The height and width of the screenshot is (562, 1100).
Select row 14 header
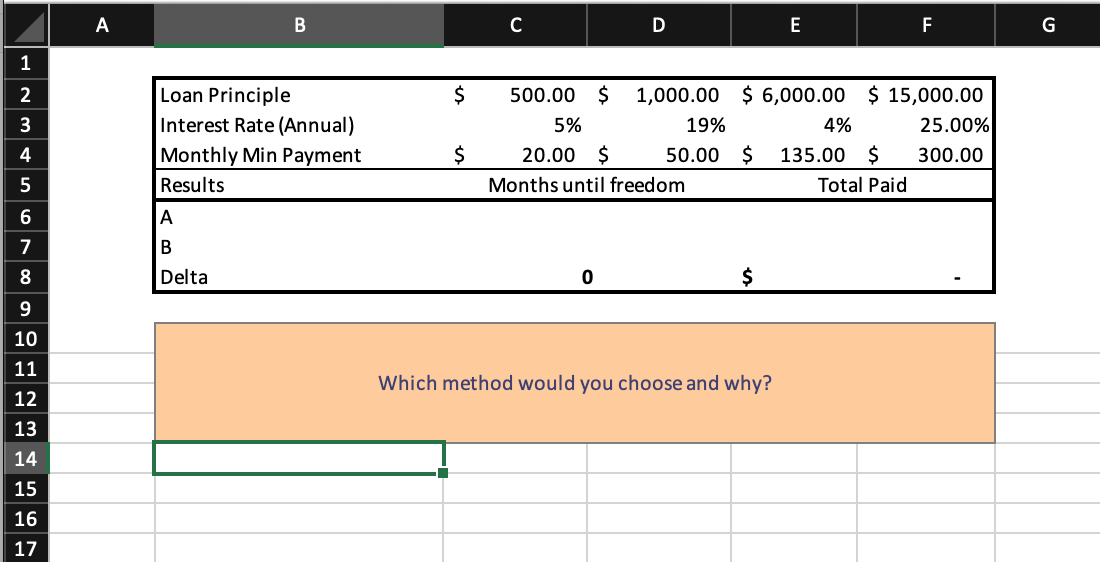25,458
